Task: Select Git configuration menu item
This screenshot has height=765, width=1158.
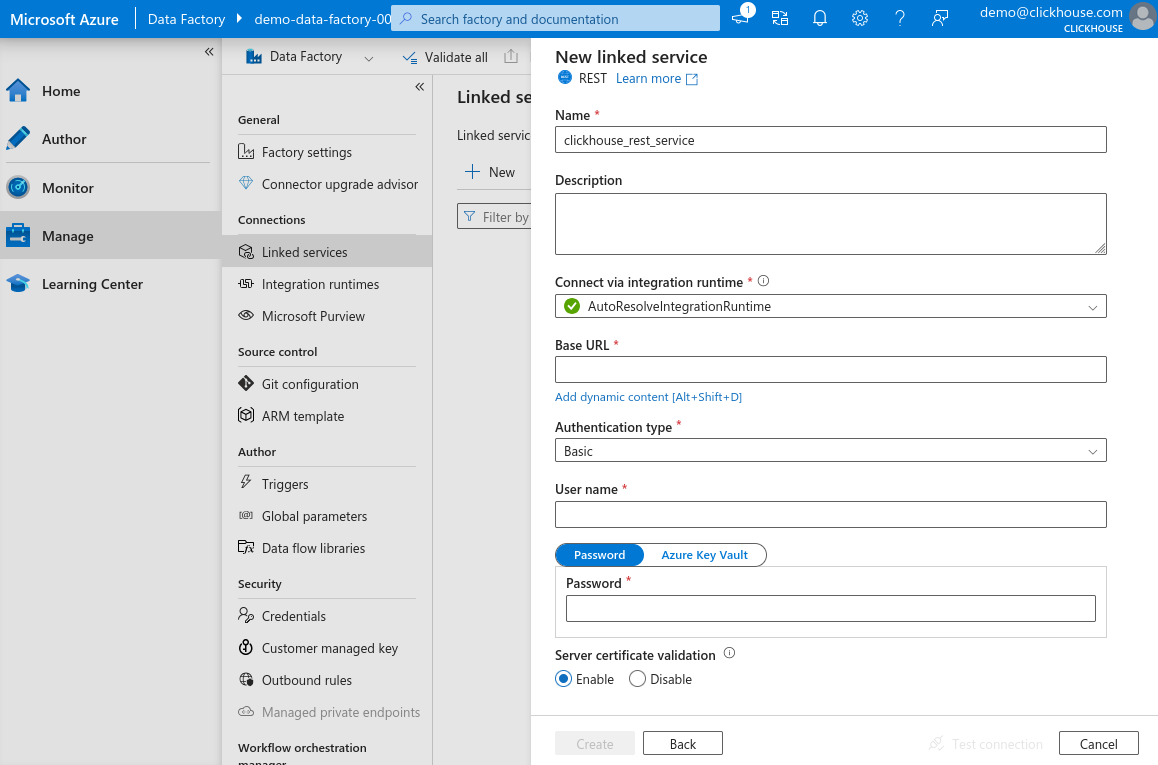Action: click(310, 384)
